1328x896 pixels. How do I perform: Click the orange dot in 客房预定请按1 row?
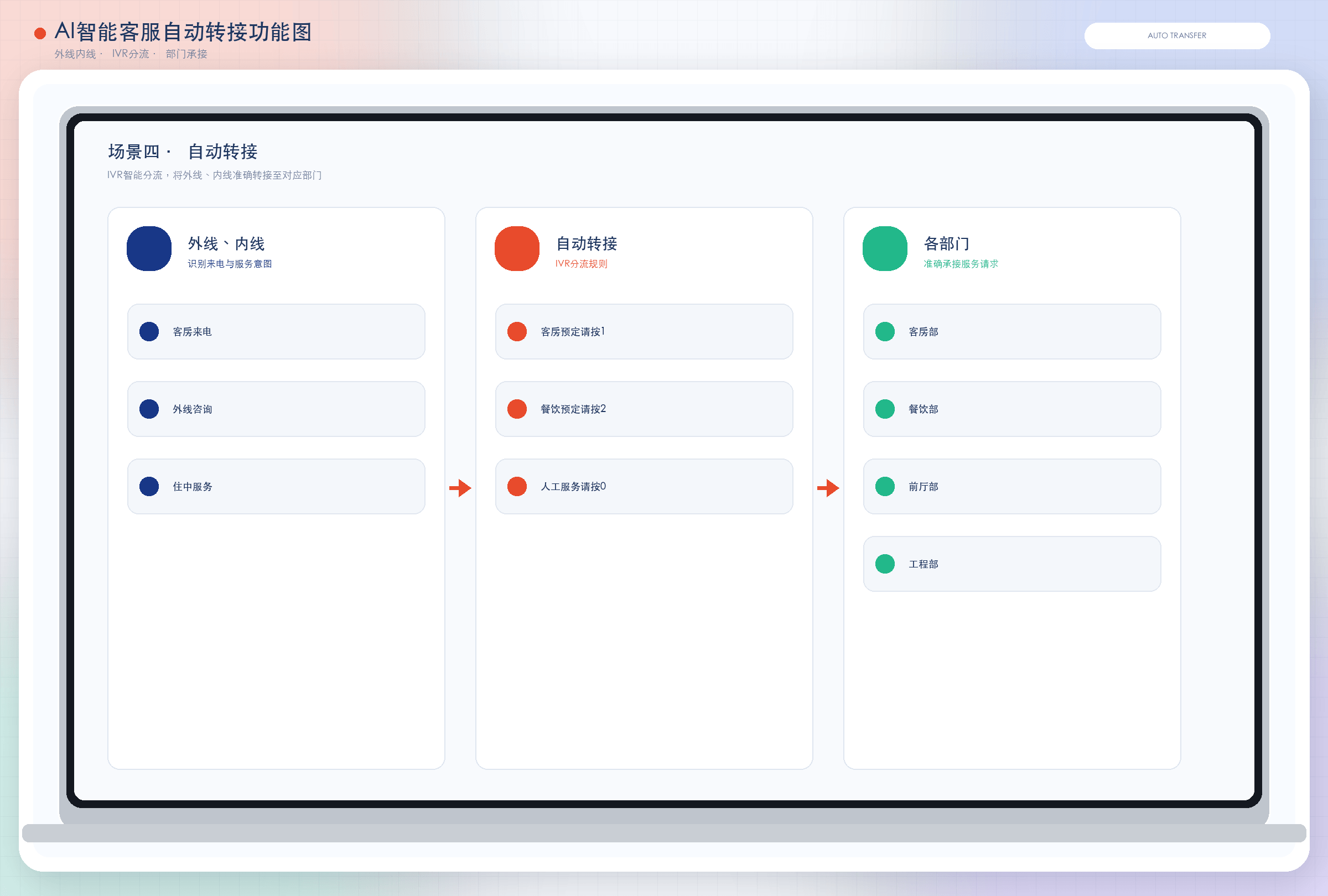click(517, 332)
